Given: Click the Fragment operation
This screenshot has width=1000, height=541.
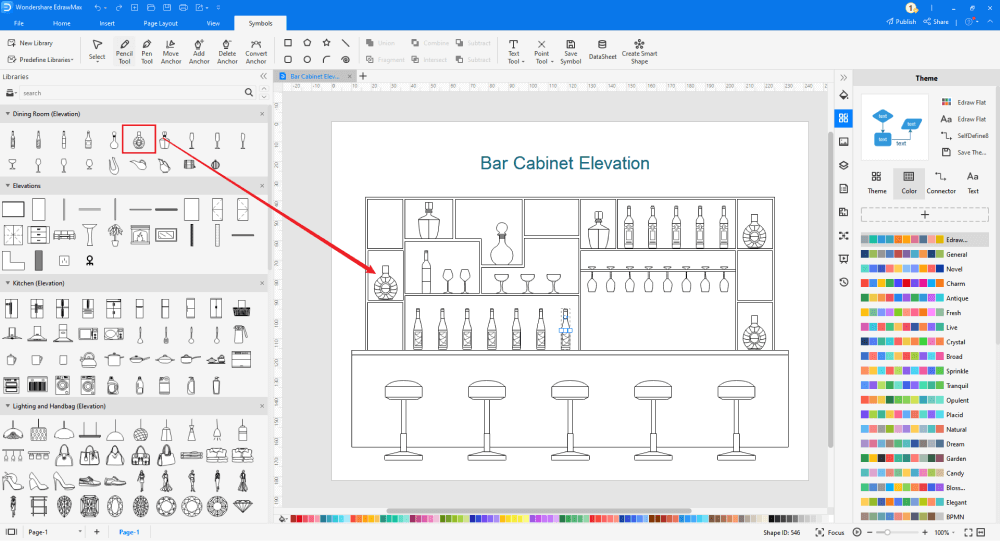Looking at the screenshot, I should click(x=386, y=59).
